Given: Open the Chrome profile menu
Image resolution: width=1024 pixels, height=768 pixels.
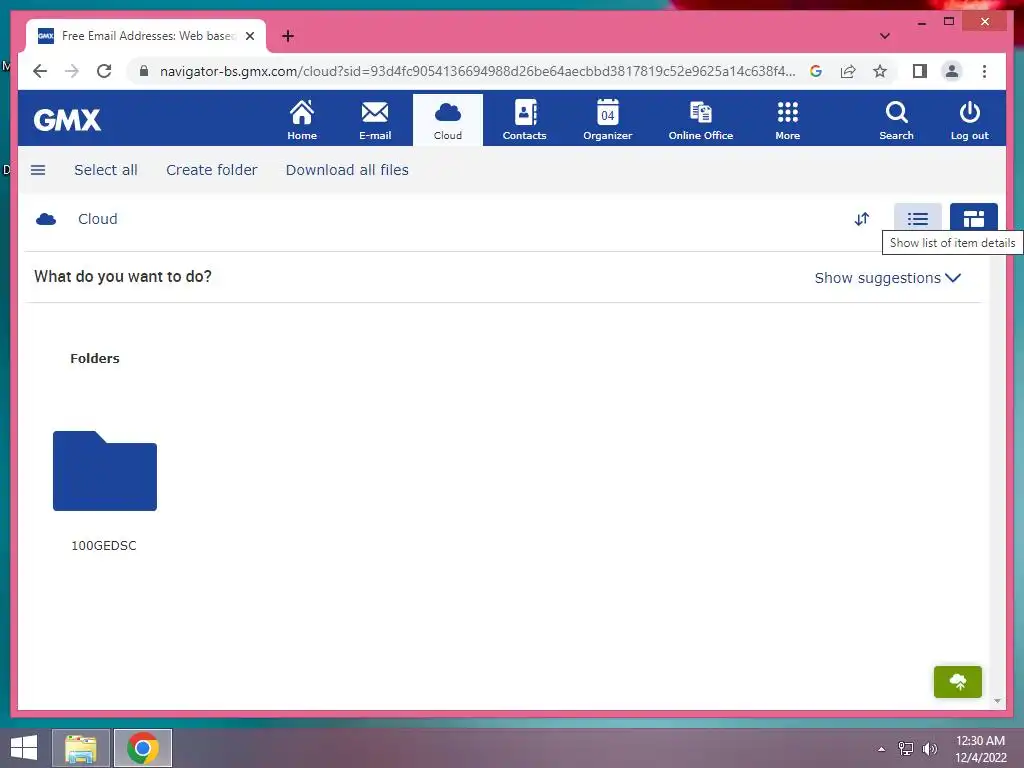Looking at the screenshot, I should 952,71.
